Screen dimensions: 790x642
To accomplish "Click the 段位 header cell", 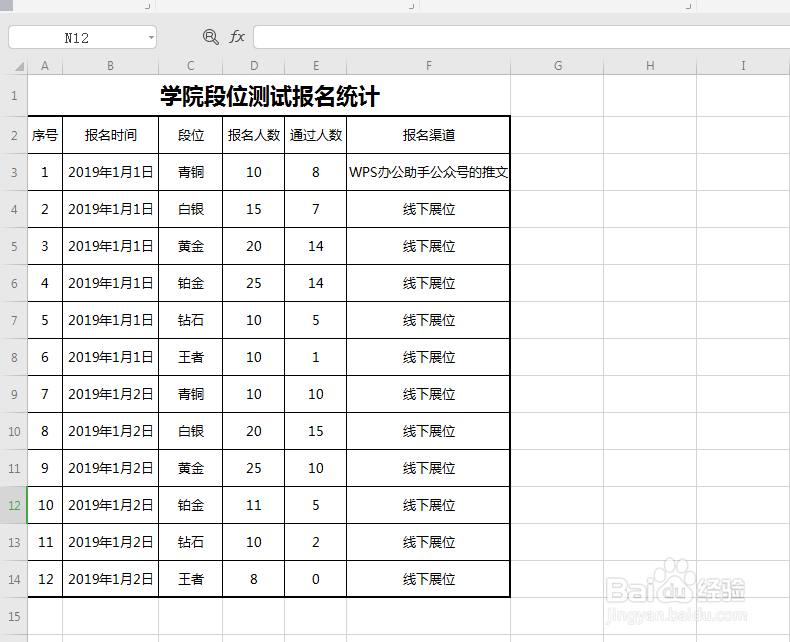I will click(190, 135).
